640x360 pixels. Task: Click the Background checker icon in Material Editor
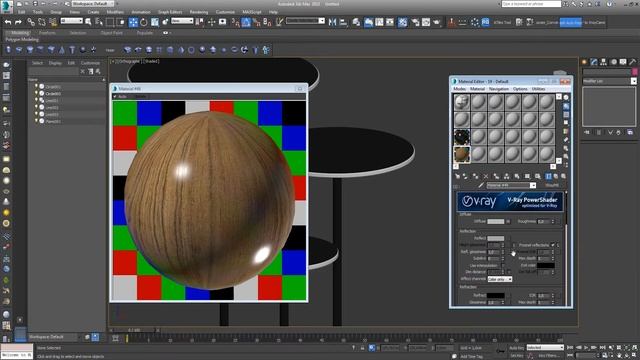pos(566,115)
